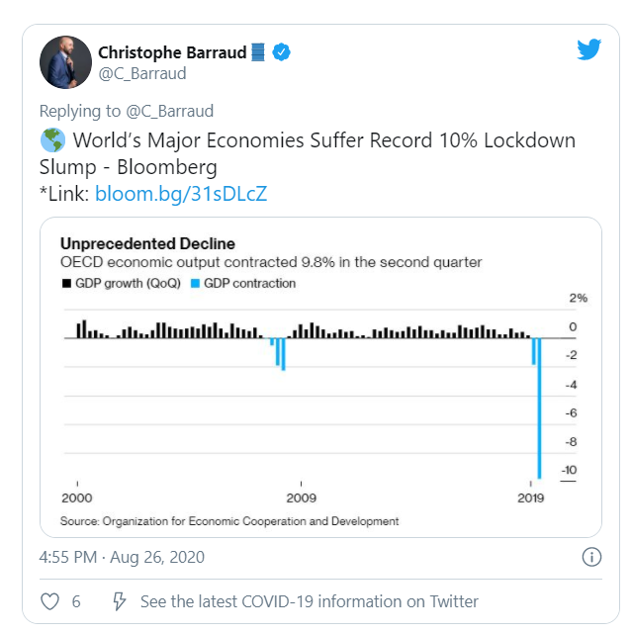Click the blue verified badge
This screenshot has height=634, width=632.
(x=283, y=53)
